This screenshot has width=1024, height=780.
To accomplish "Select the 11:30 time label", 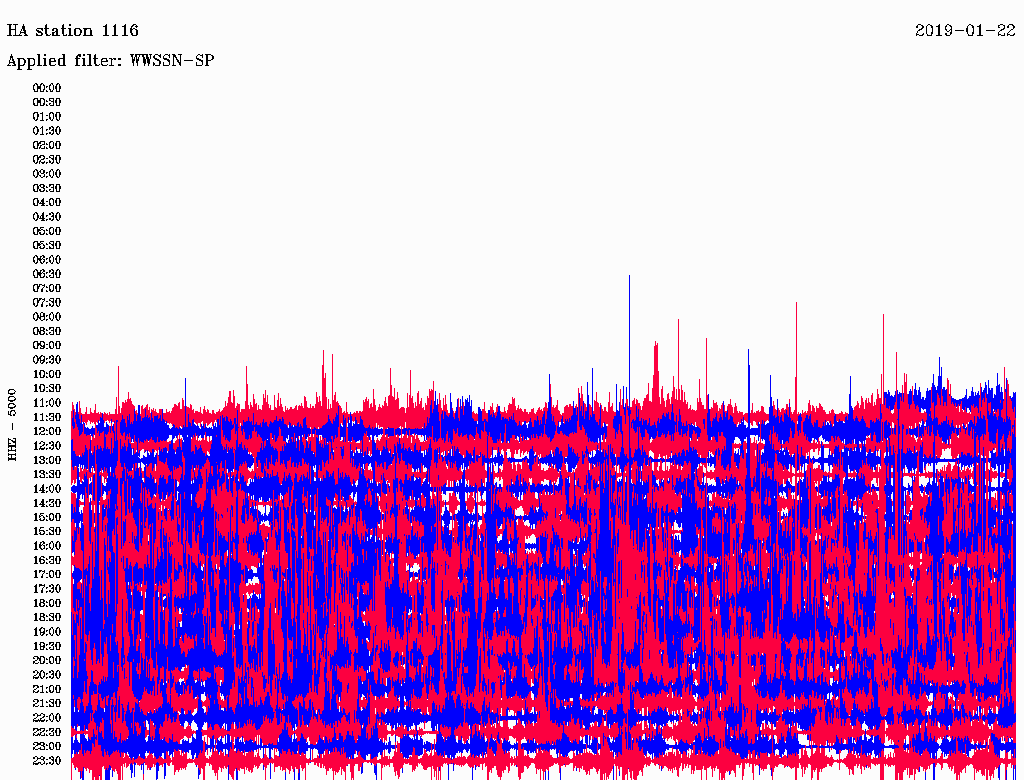I will pos(47,417).
